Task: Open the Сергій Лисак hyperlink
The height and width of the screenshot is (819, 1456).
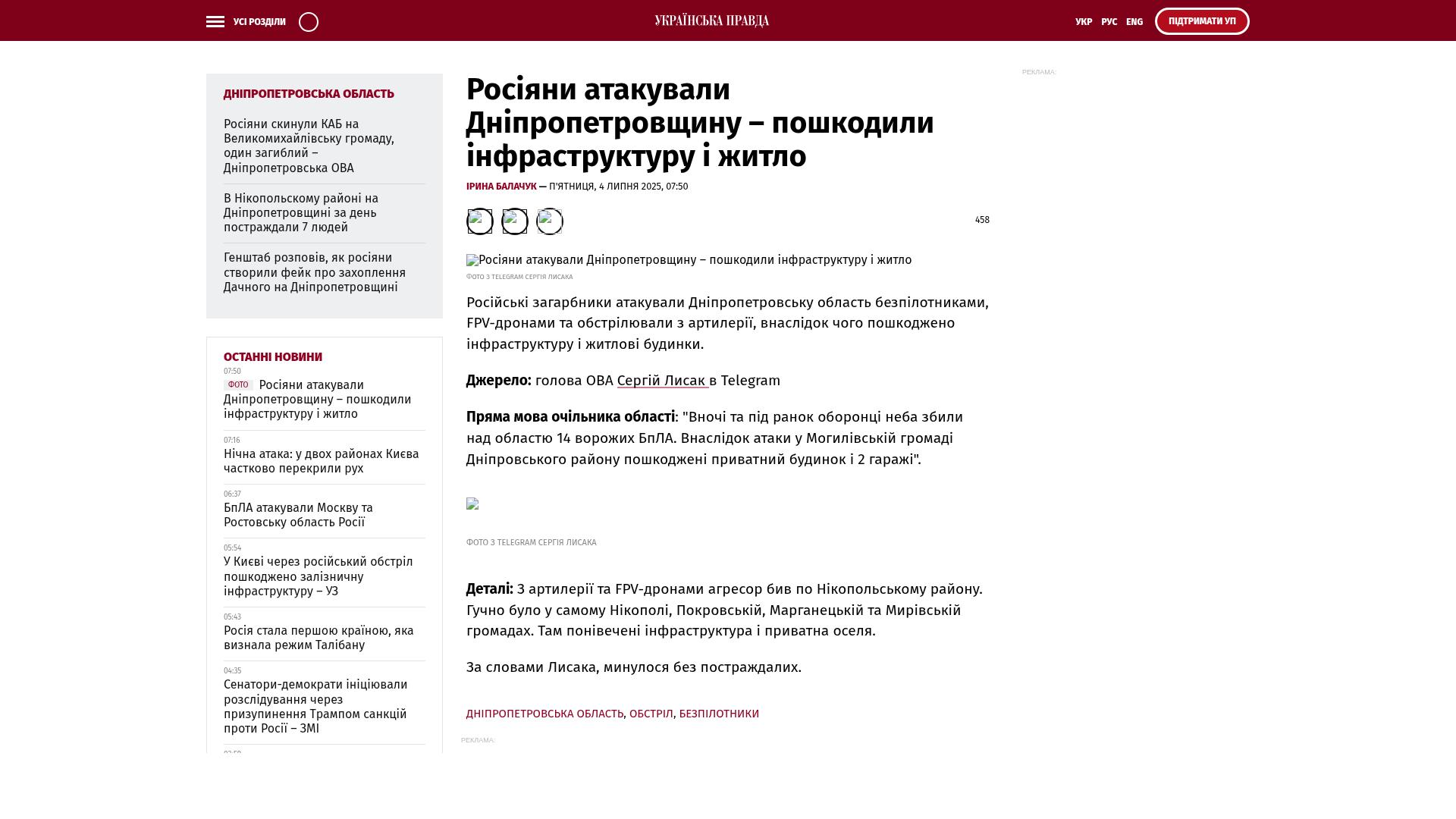Action: (662, 381)
